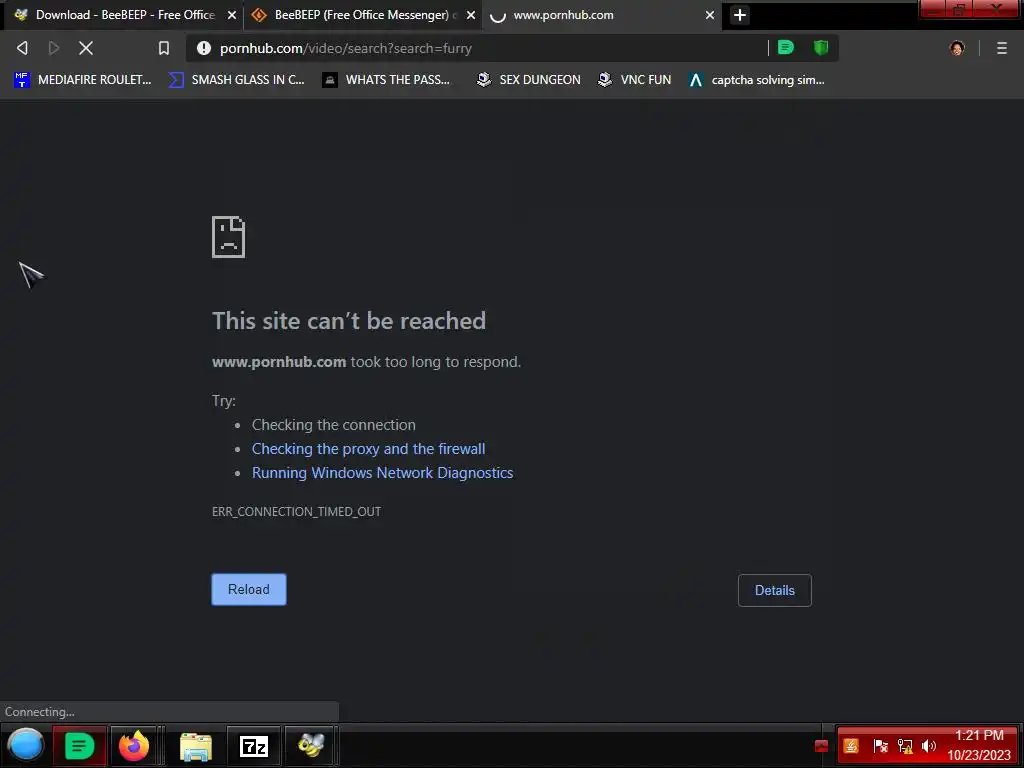Screen dimensions: 1024x768
Task: Open the green shield extension icon
Action: [821, 47]
